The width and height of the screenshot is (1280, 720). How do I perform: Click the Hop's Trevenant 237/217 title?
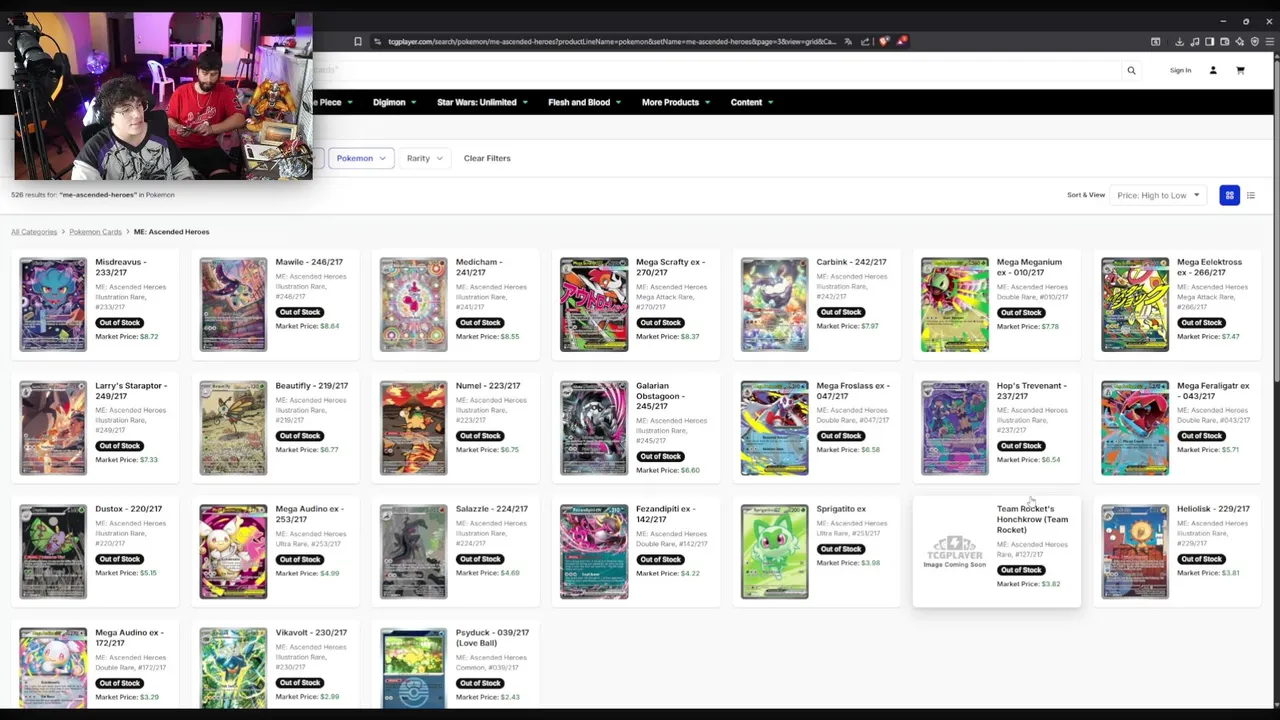1031,391
